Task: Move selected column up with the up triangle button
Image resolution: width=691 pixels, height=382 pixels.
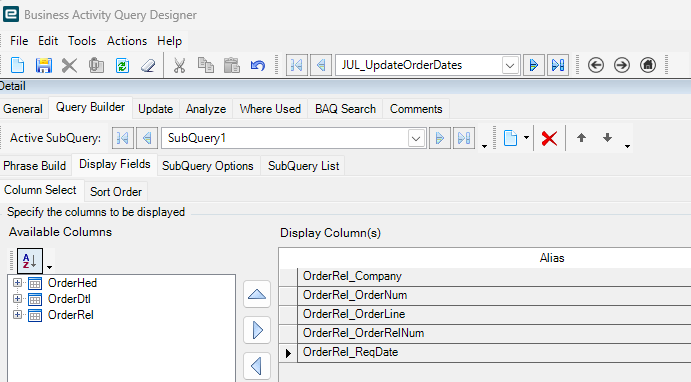Action: click(x=257, y=294)
